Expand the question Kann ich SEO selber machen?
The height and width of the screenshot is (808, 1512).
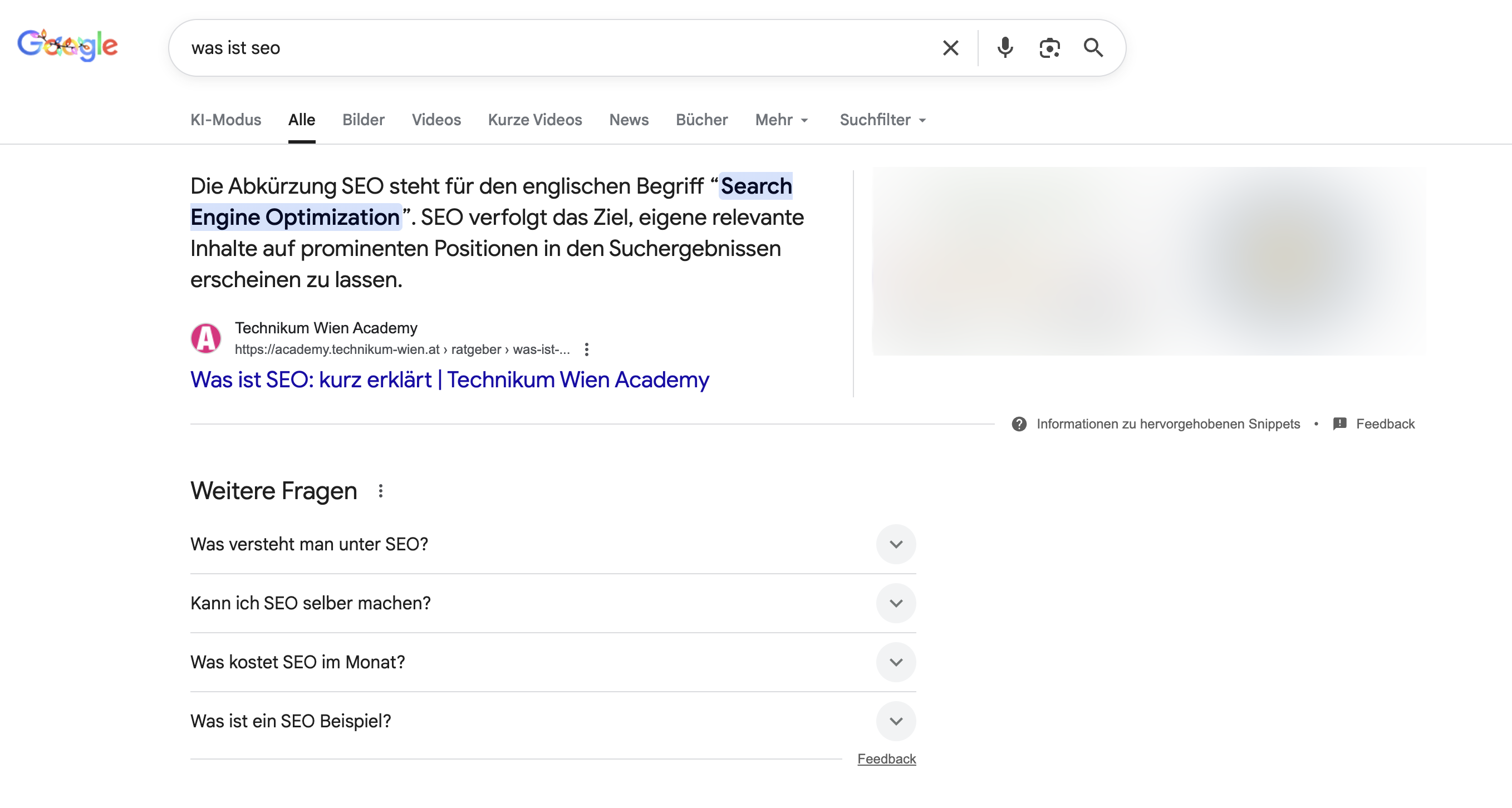(x=896, y=603)
